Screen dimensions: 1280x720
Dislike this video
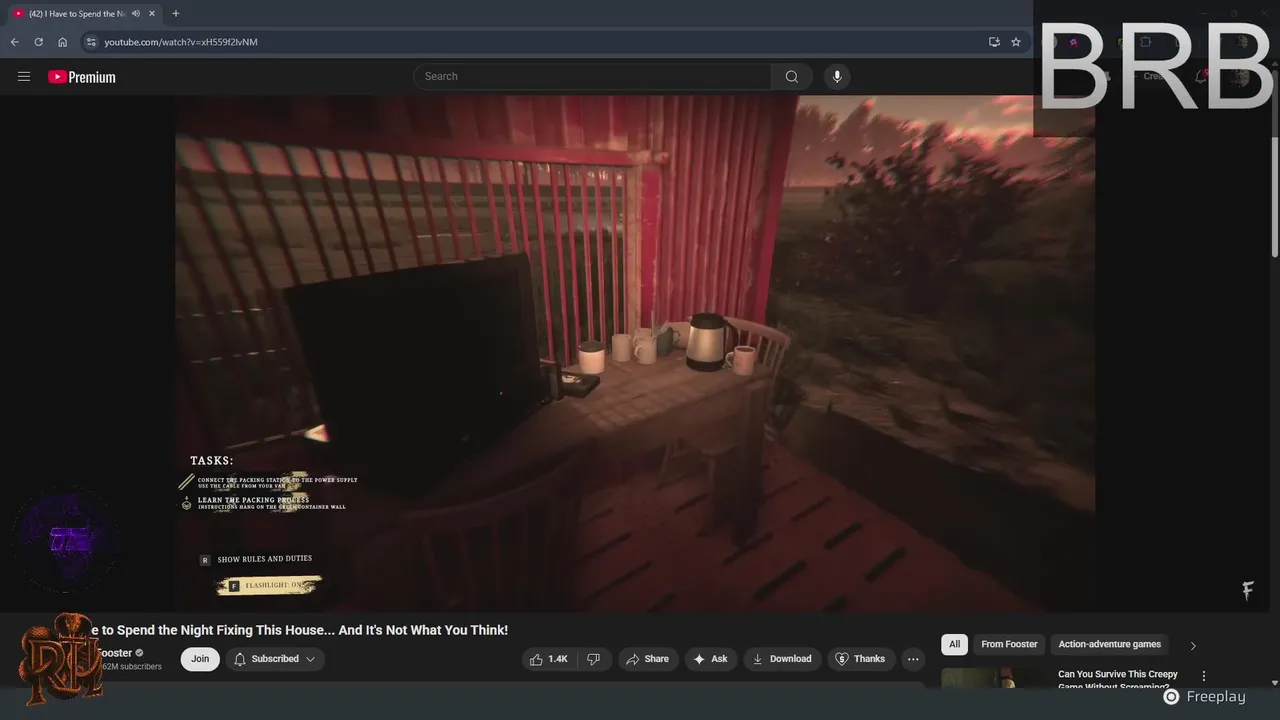click(x=593, y=659)
